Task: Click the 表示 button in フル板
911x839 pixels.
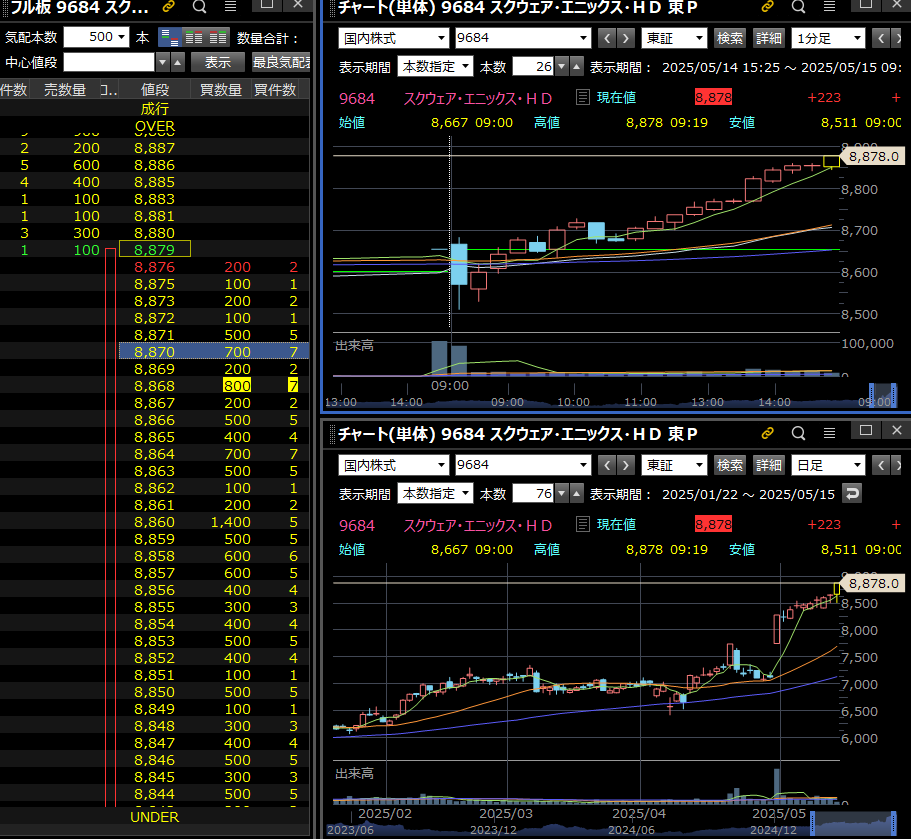Action: (x=218, y=62)
